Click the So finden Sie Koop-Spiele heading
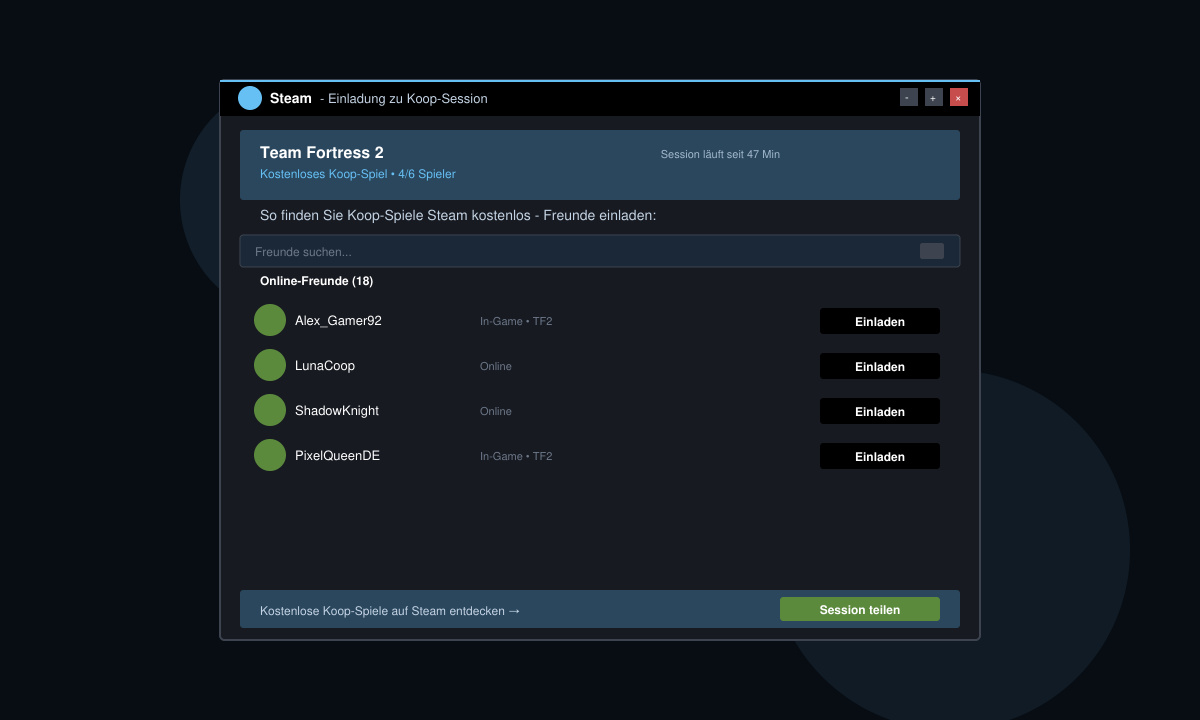The height and width of the screenshot is (720, 1200). point(458,215)
